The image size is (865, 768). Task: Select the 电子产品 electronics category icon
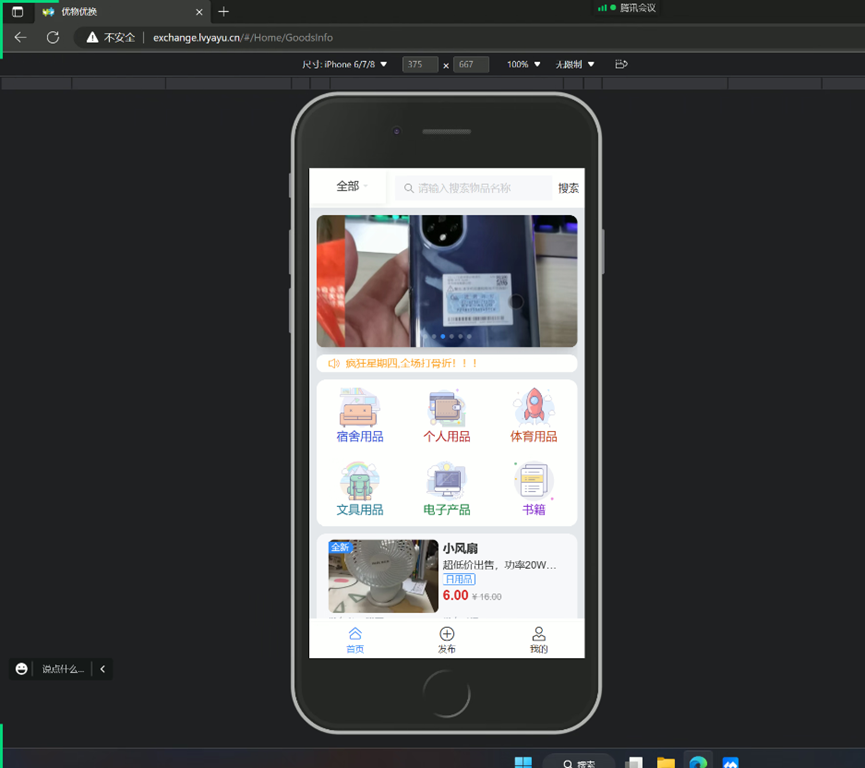[x=446, y=481]
